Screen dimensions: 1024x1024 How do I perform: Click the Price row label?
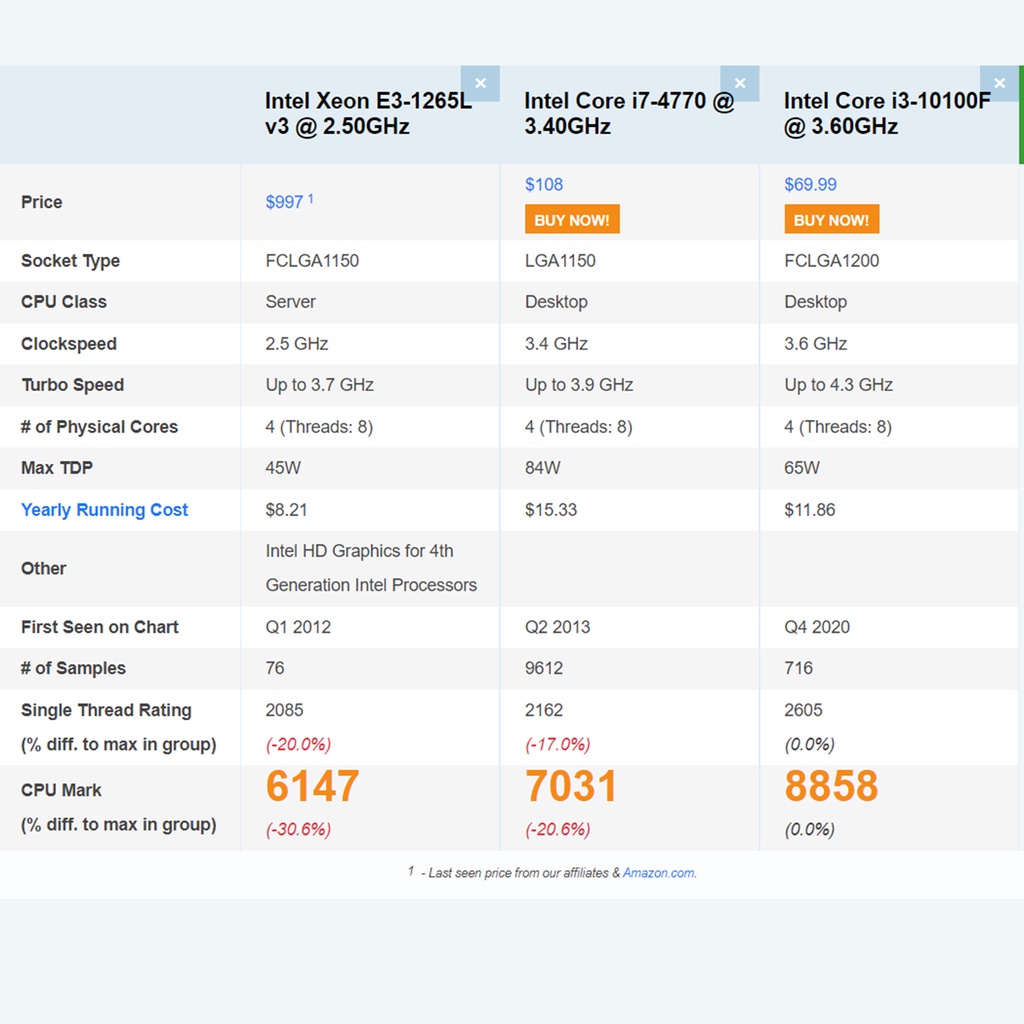click(x=42, y=202)
